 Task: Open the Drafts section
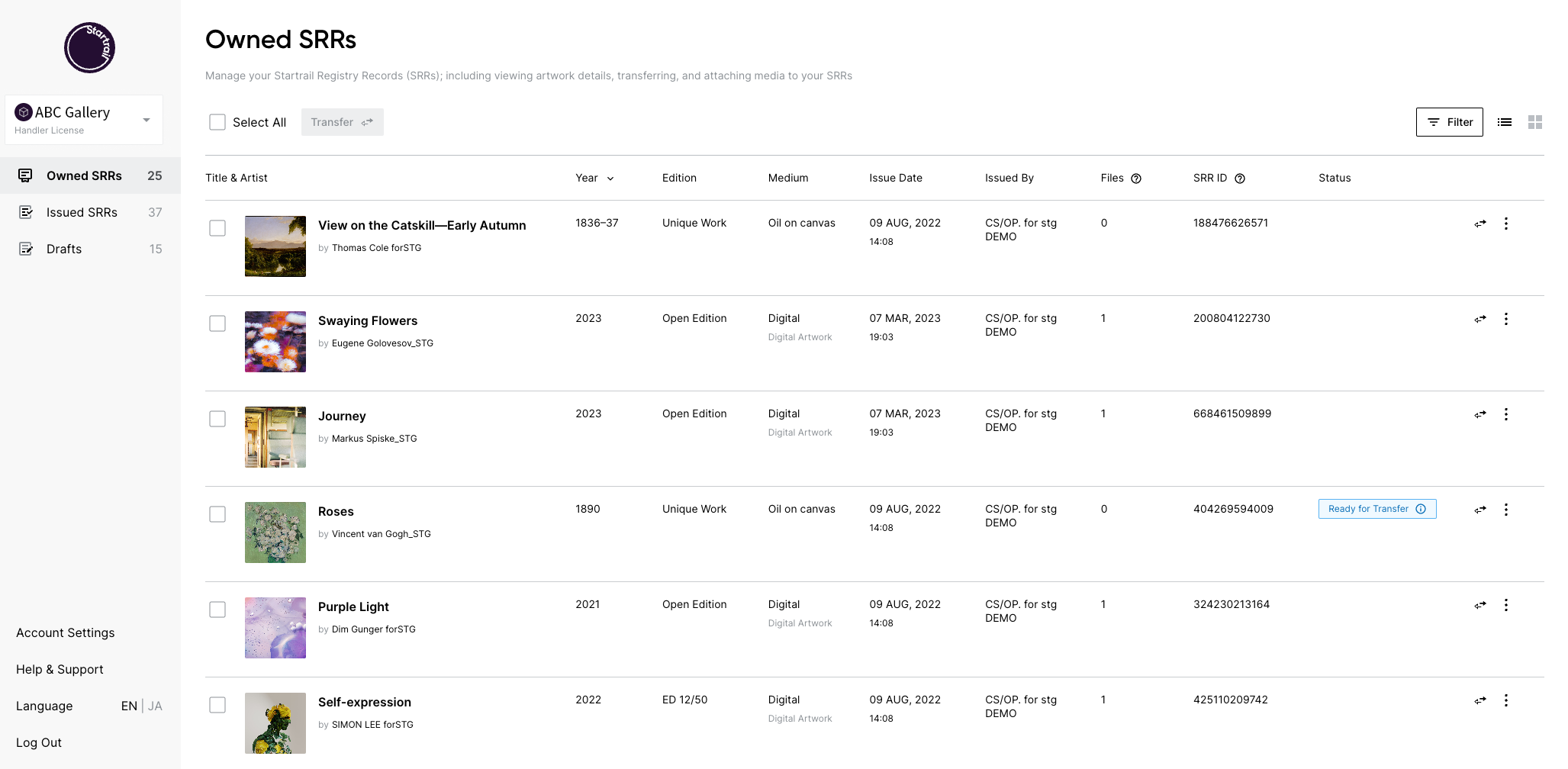coord(90,249)
